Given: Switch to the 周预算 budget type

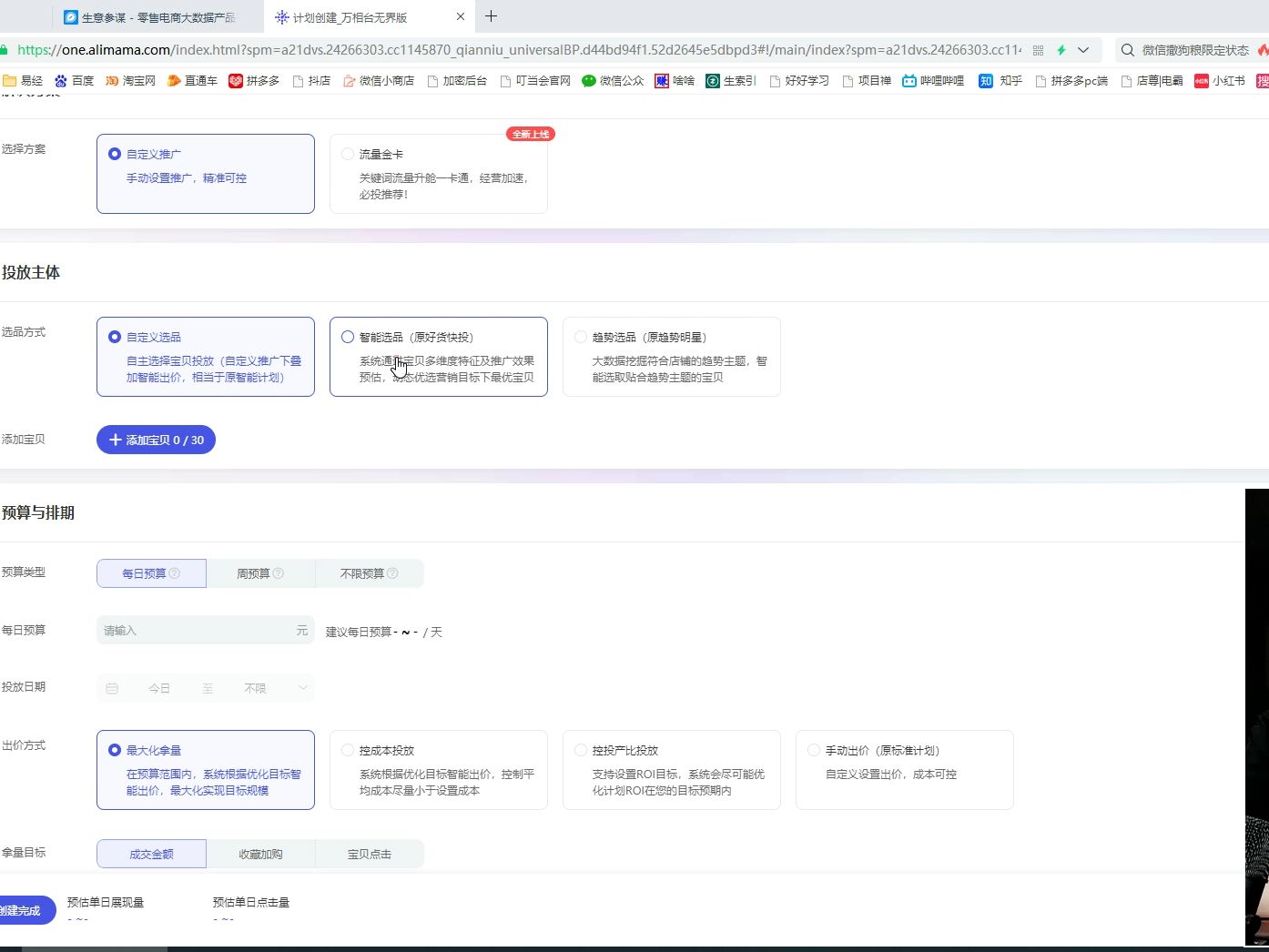Looking at the screenshot, I should (260, 573).
